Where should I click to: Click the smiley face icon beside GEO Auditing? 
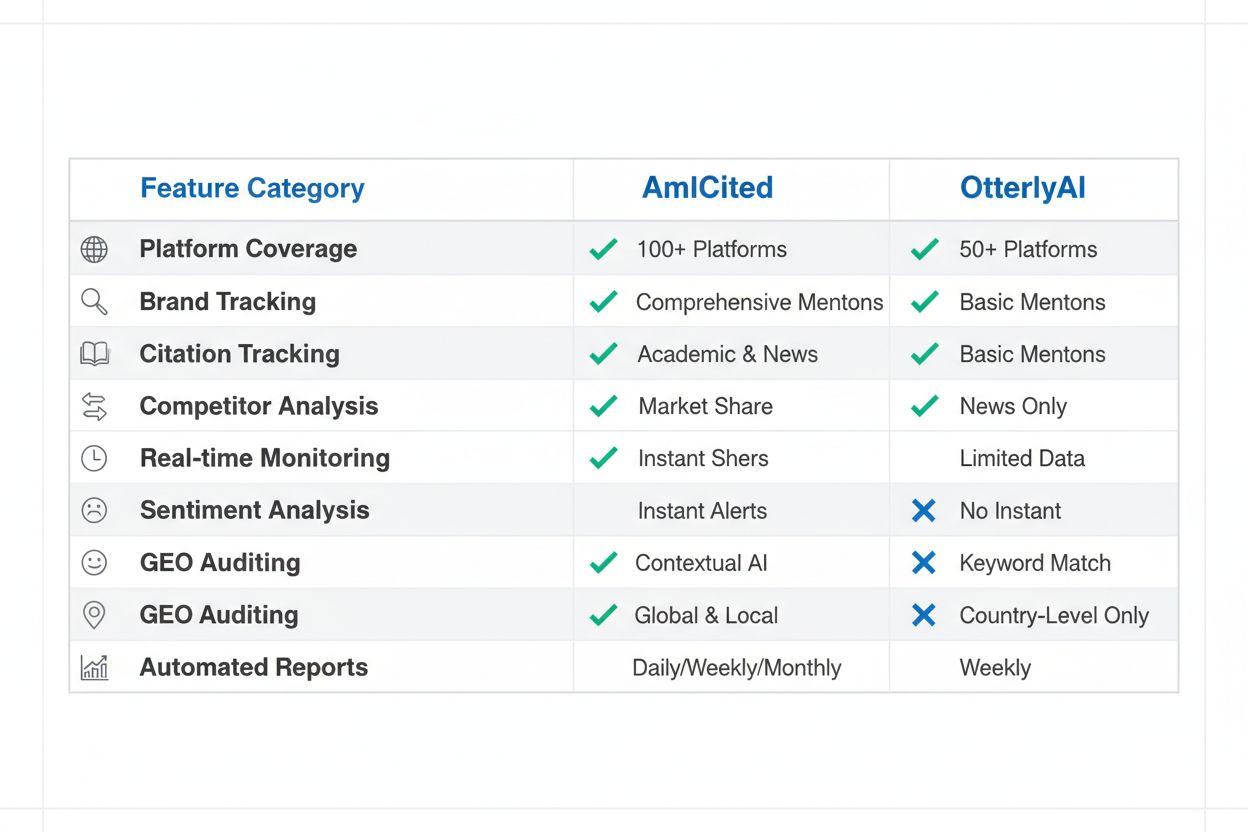click(94, 562)
